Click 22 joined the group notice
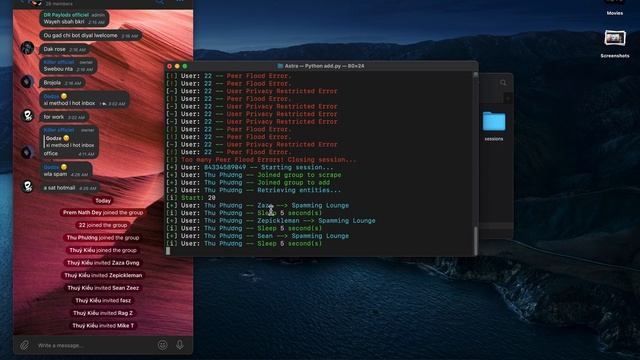The height and width of the screenshot is (360, 640). [103, 225]
